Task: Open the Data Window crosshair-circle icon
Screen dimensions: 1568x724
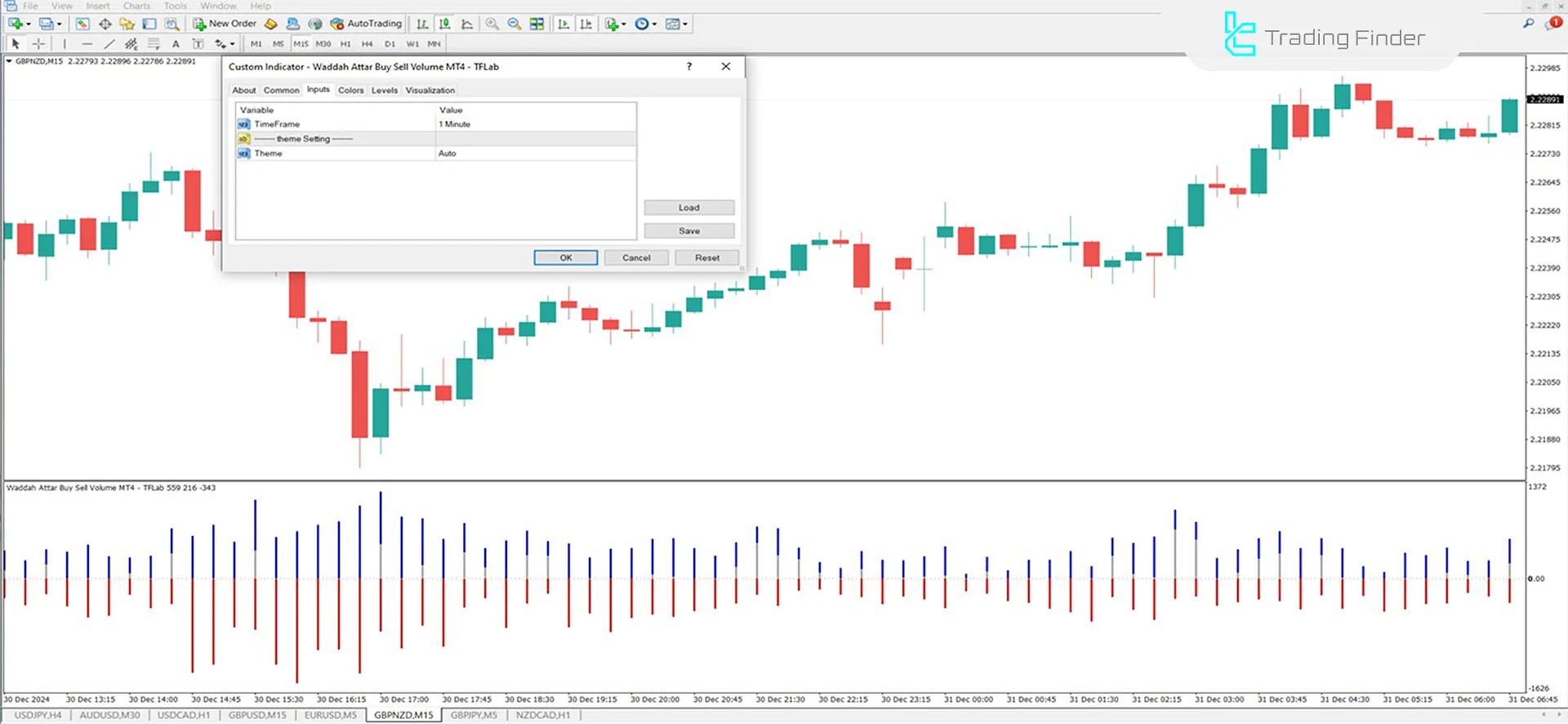Action: click(x=105, y=24)
